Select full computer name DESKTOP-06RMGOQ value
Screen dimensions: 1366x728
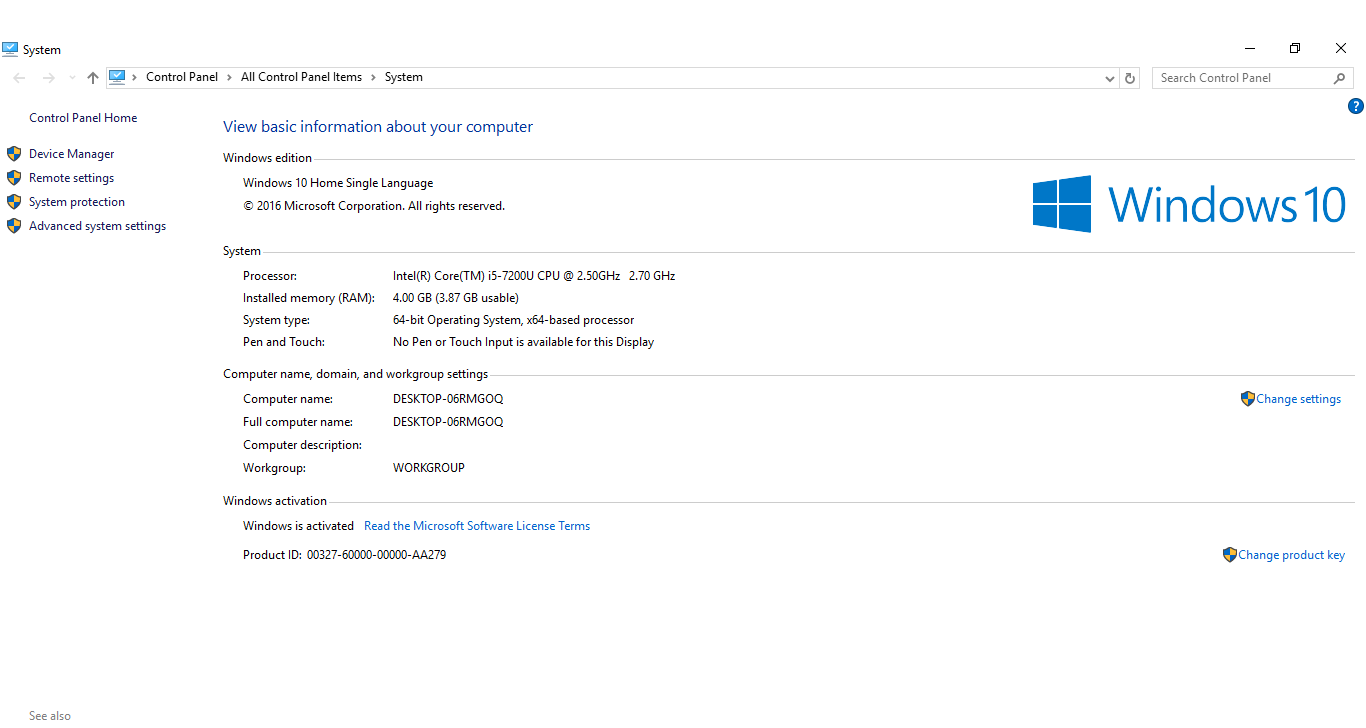[448, 422]
